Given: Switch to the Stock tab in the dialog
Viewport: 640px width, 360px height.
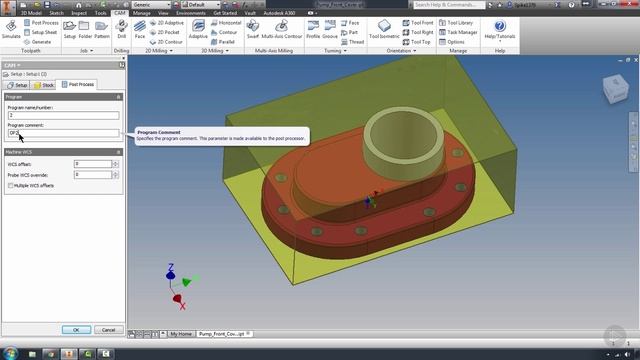Looking at the screenshot, I should pyautogui.click(x=44, y=85).
